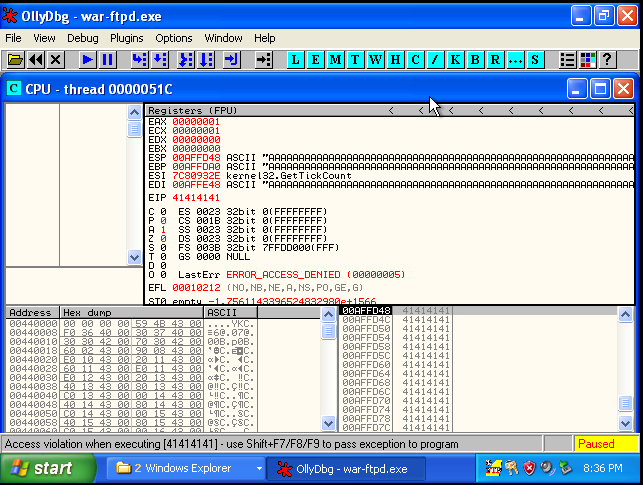The image size is (643, 485).
Task: Open the Plugins menu
Action: [x=127, y=38]
